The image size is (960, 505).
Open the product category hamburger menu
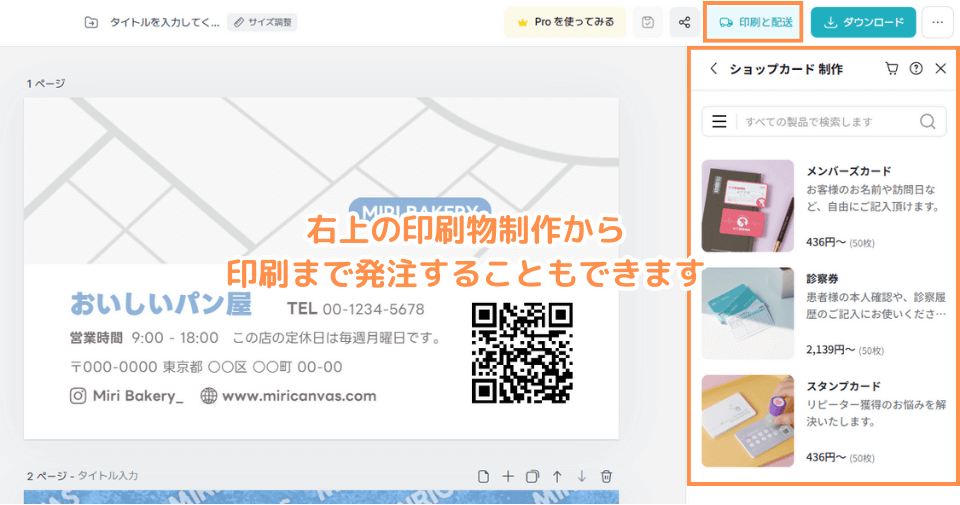pos(719,121)
